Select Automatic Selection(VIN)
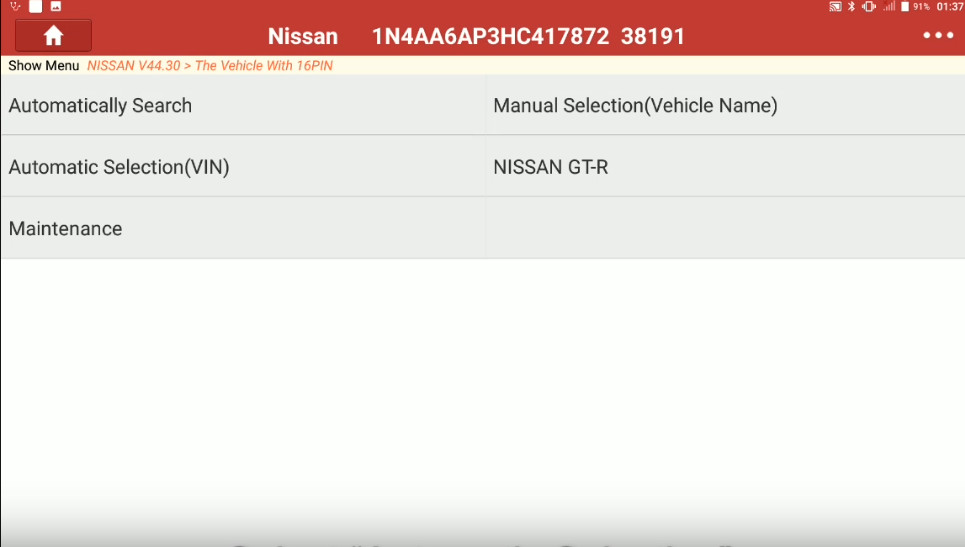Screen dimensions: 965x547 [x=243, y=167]
